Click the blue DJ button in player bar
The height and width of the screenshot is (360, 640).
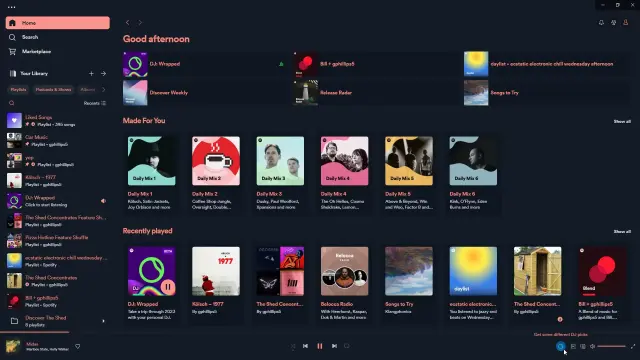click(x=561, y=347)
